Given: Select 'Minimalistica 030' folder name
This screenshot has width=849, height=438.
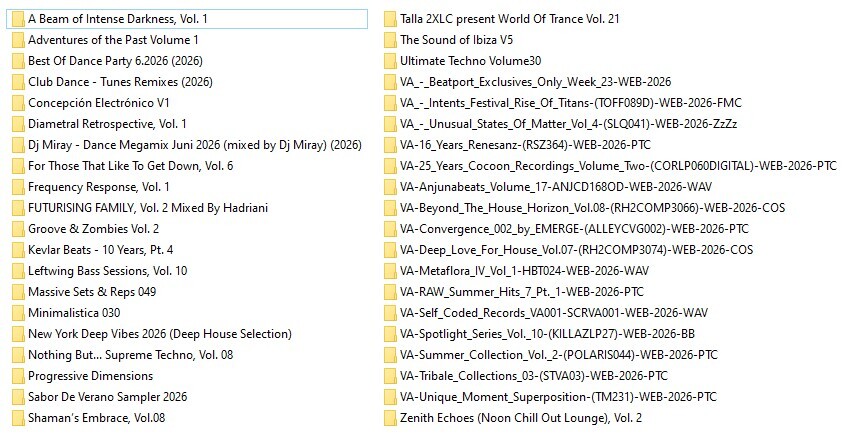Looking at the screenshot, I should (x=74, y=313).
